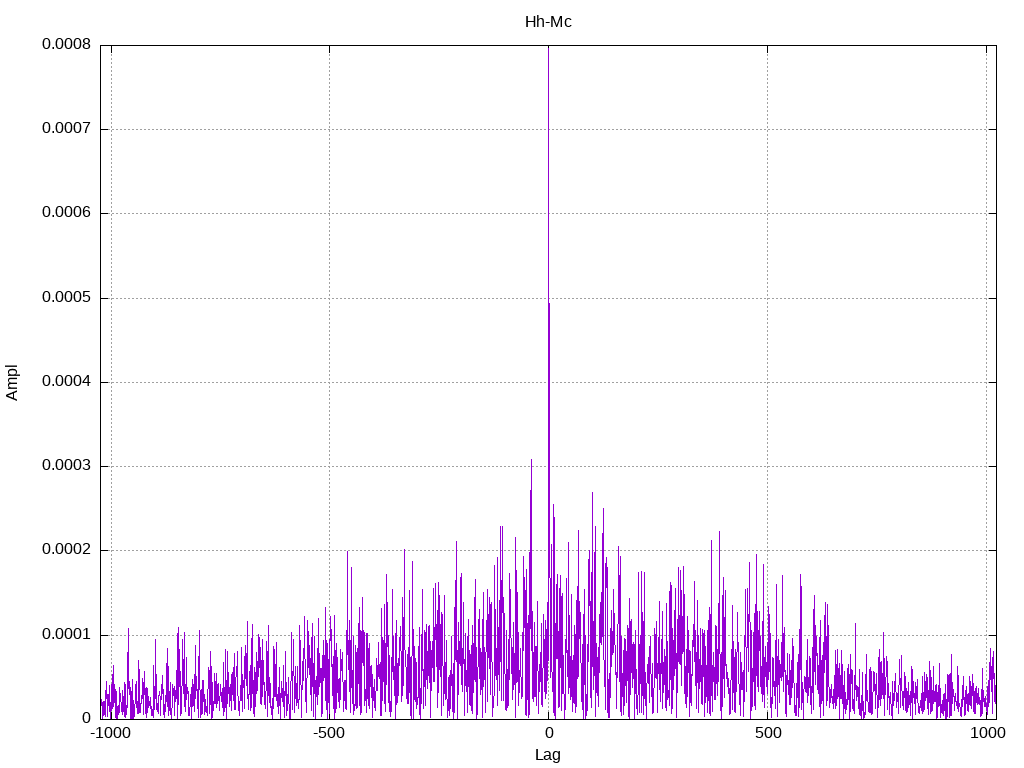Click the positive-lag peak reaching about 0.00027
The width and height of the screenshot is (1024, 768).
coord(592,494)
